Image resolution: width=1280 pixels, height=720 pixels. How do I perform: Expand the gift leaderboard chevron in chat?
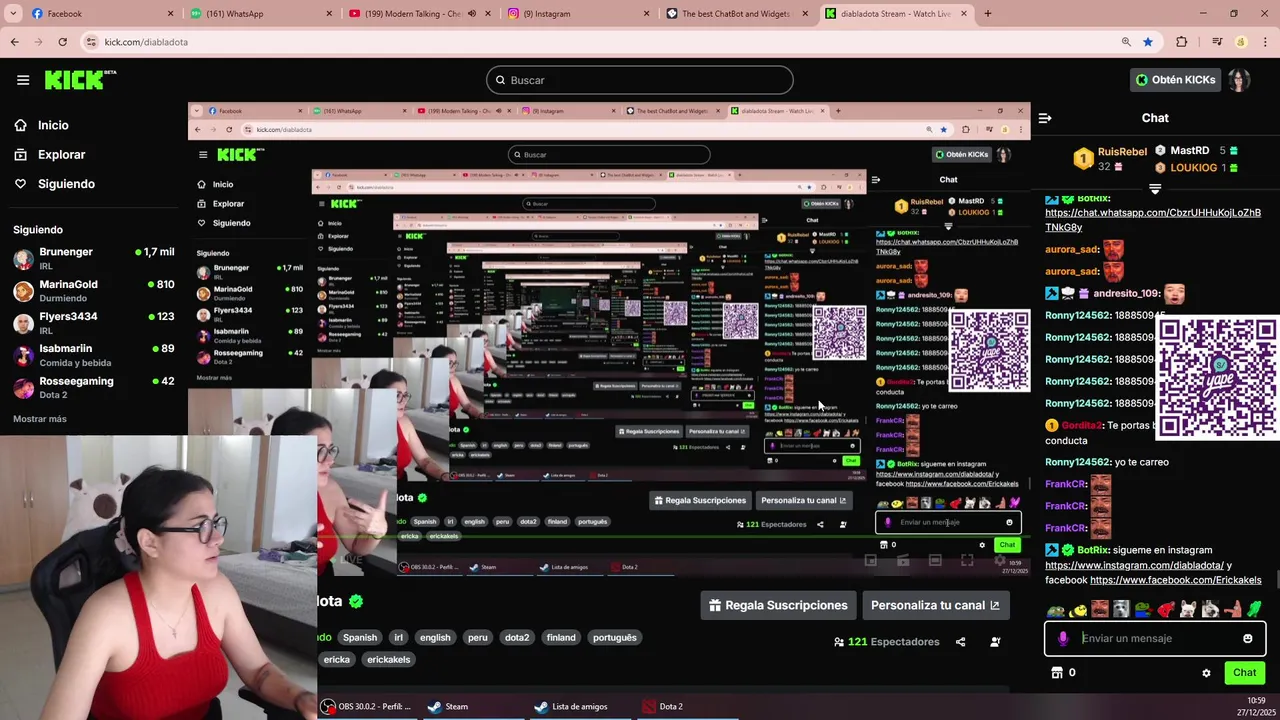click(1155, 188)
